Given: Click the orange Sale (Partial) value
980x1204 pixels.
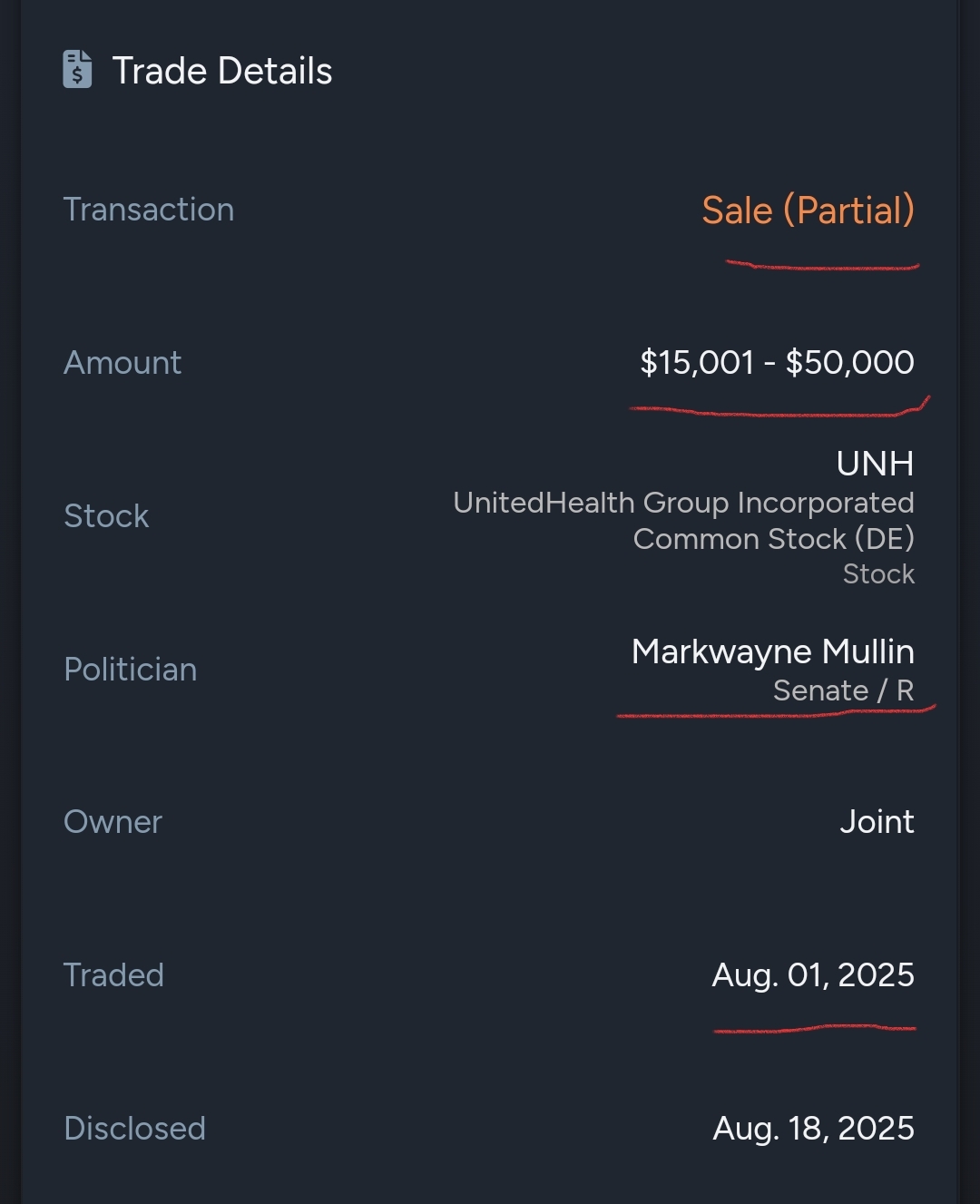Looking at the screenshot, I should click(x=808, y=210).
